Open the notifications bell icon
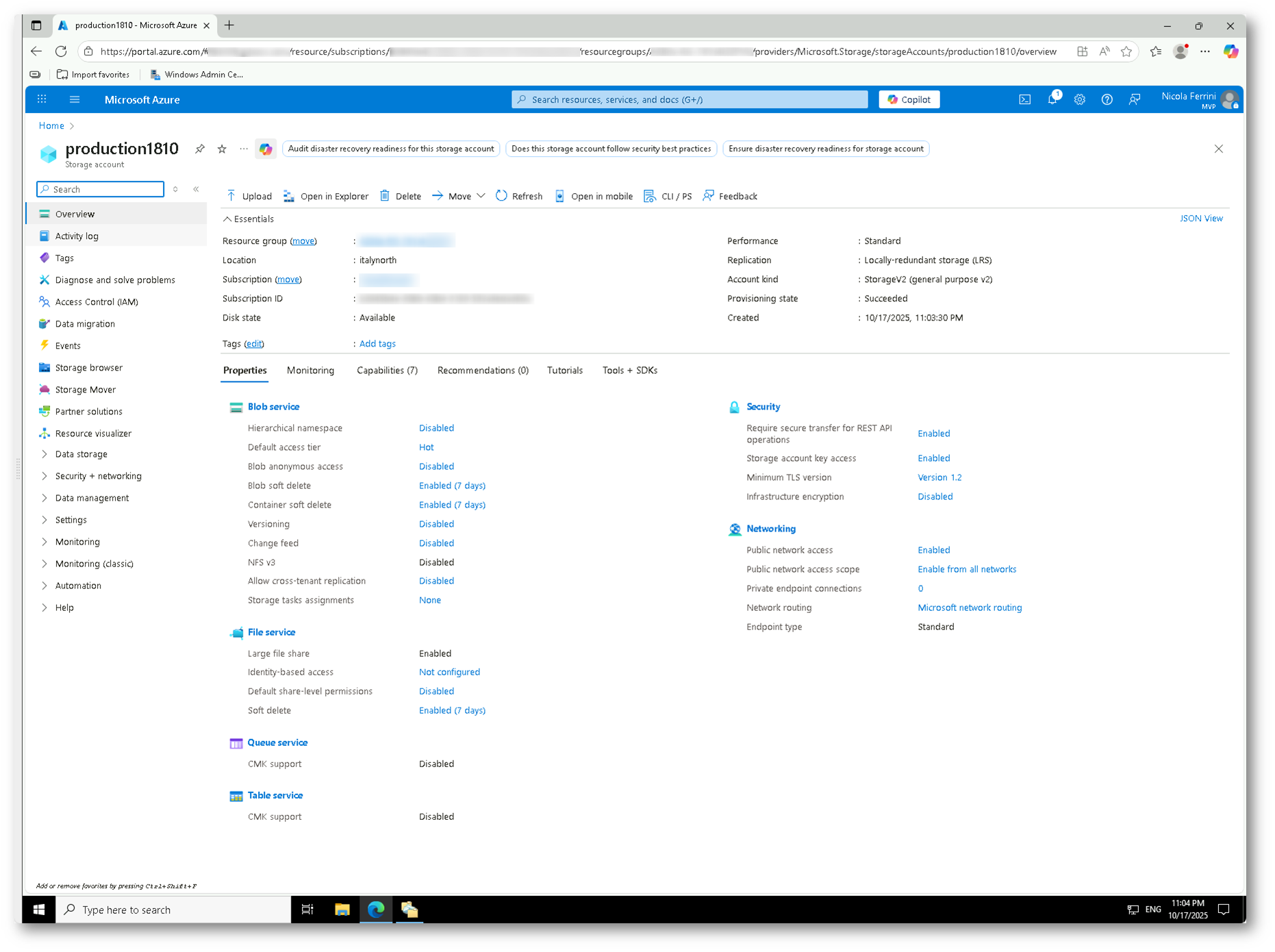 (x=1052, y=99)
